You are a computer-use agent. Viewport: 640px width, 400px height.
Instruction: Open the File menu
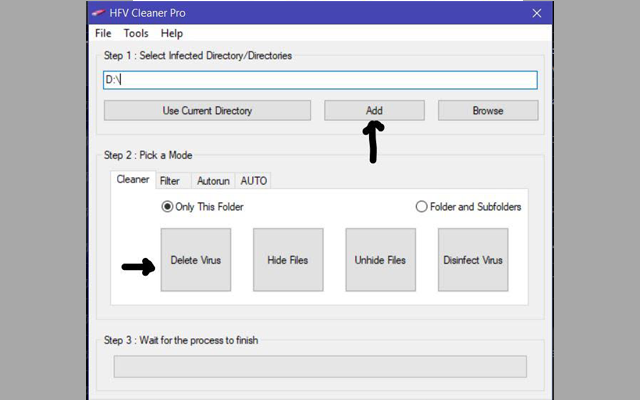click(103, 33)
